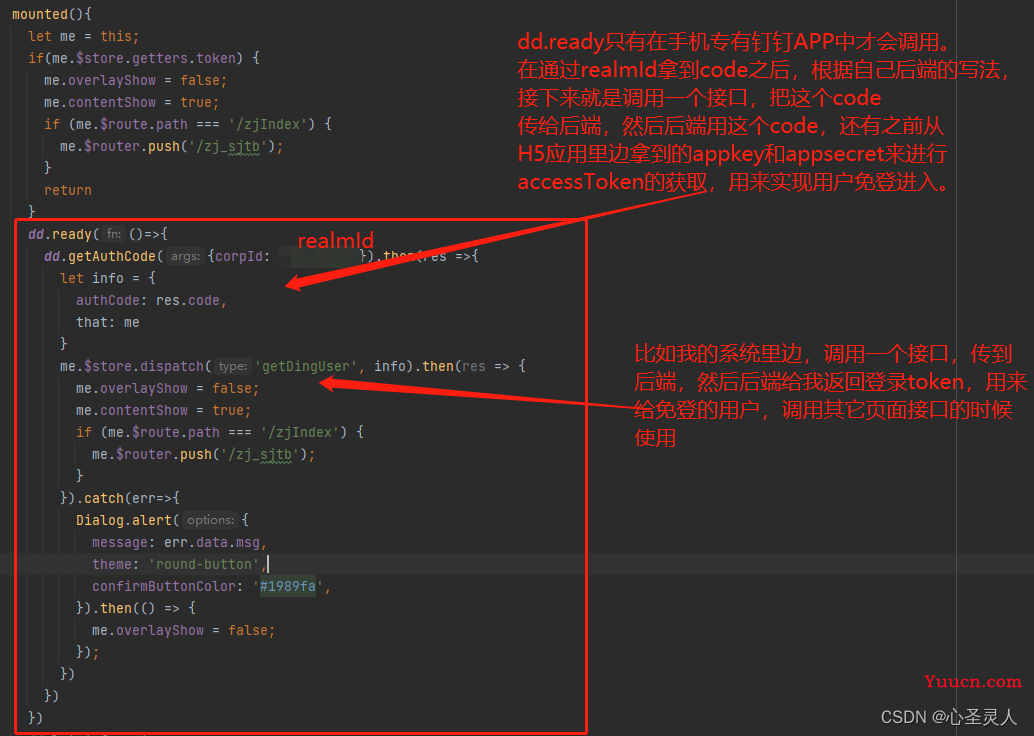1034x736 pixels.
Task: Click the 'that: me' property line
Action: [x=107, y=322]
